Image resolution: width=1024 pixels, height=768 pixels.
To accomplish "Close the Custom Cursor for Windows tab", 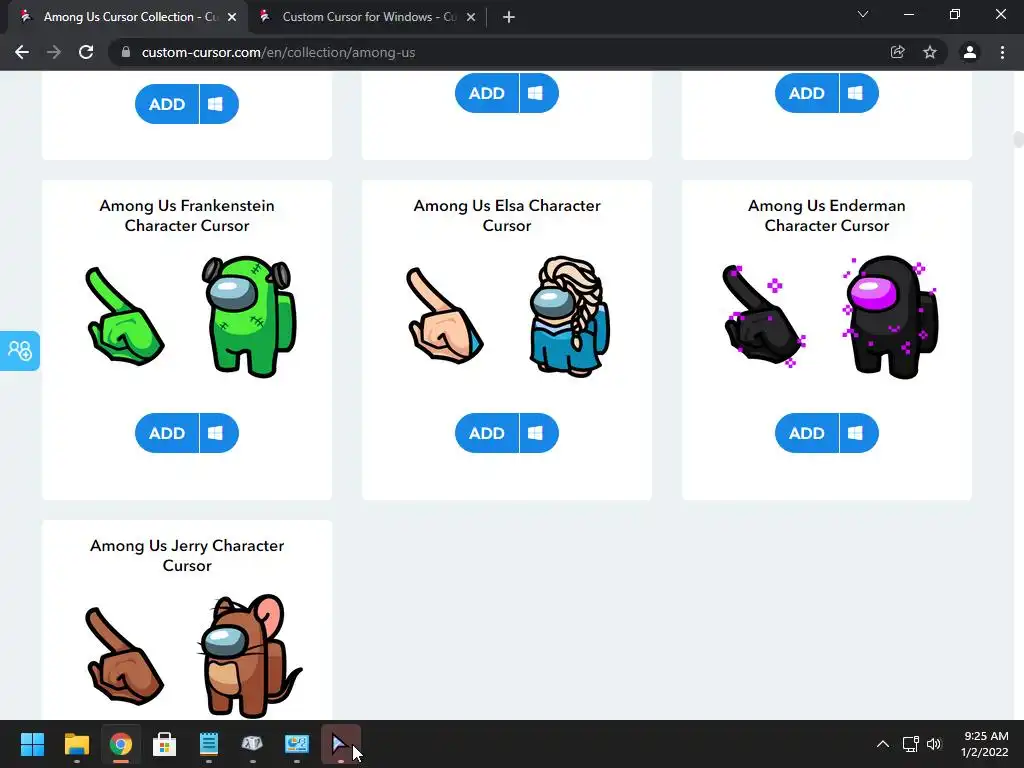I will click(471, 17).
